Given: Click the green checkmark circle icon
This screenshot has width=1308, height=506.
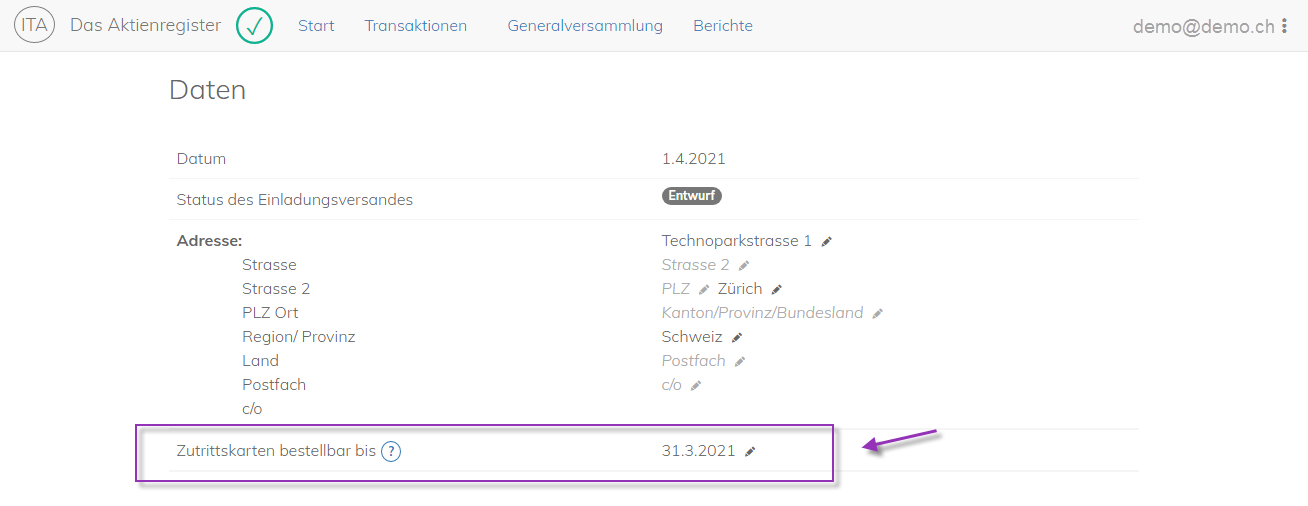Looking at the screenshot, I should click(254, 26).
